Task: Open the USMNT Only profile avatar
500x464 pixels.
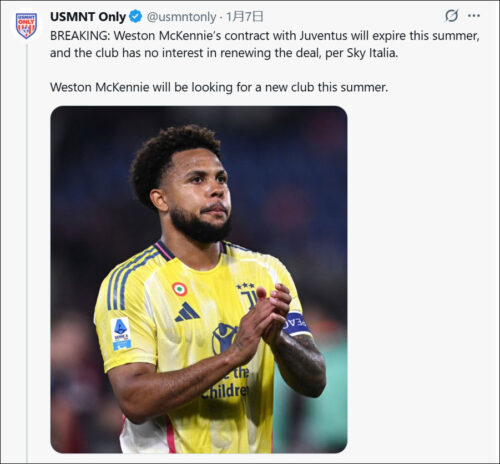Action: [x=26, y=26]
